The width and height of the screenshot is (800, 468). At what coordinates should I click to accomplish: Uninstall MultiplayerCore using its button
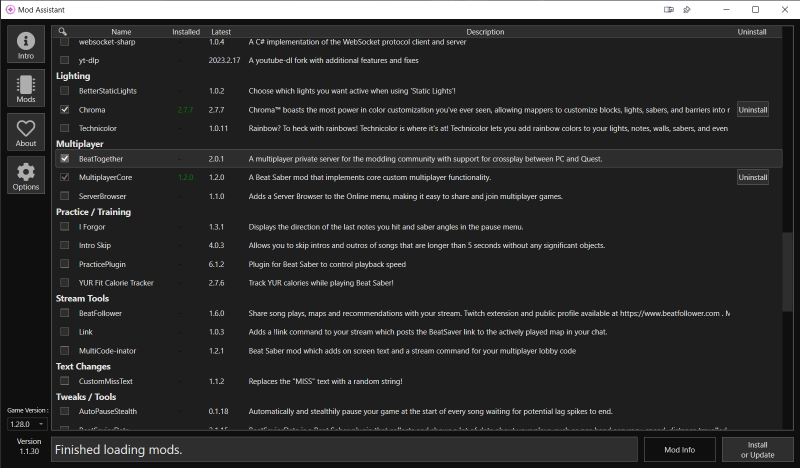coord(752,177)
